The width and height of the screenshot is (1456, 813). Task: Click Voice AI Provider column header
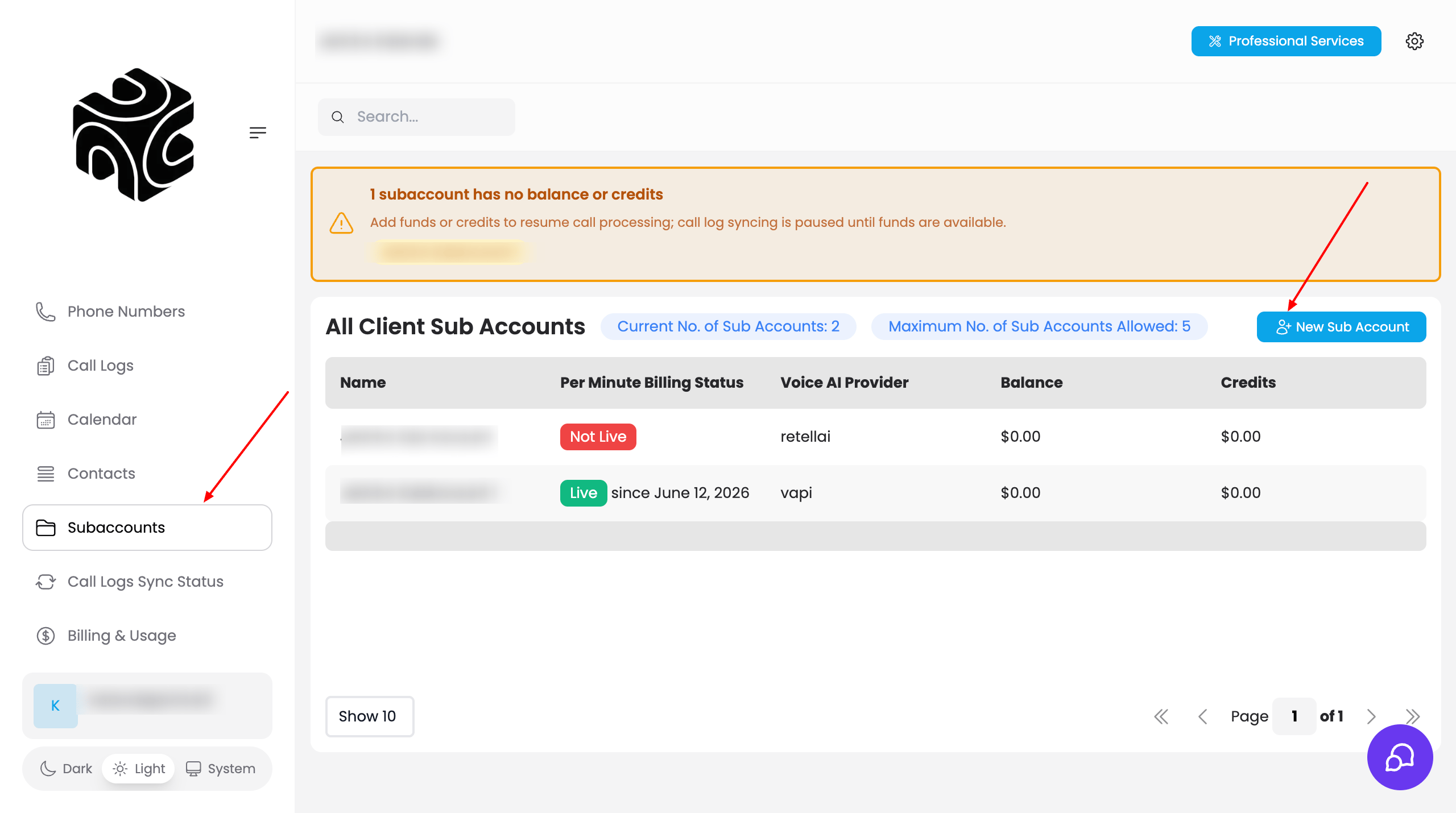point(844,383)
